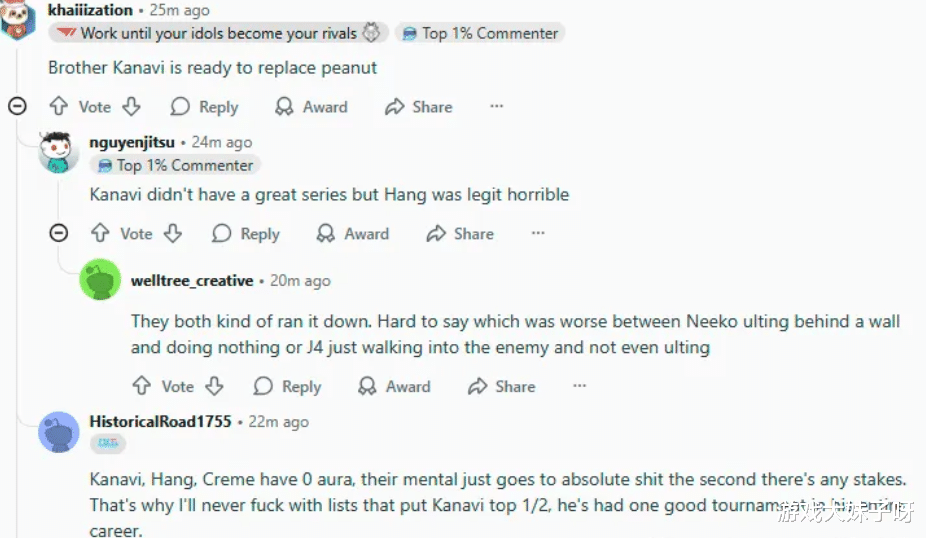Share welltree_creative's comment
926x538 pixels.
coord(501,386)
